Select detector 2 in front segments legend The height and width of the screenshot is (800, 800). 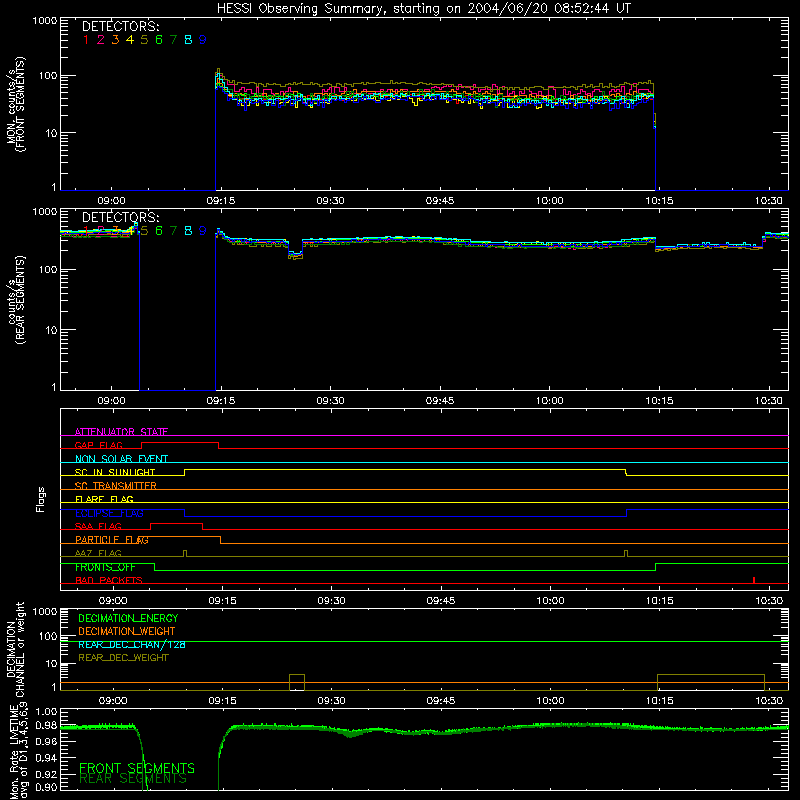(x=101, y=40)
